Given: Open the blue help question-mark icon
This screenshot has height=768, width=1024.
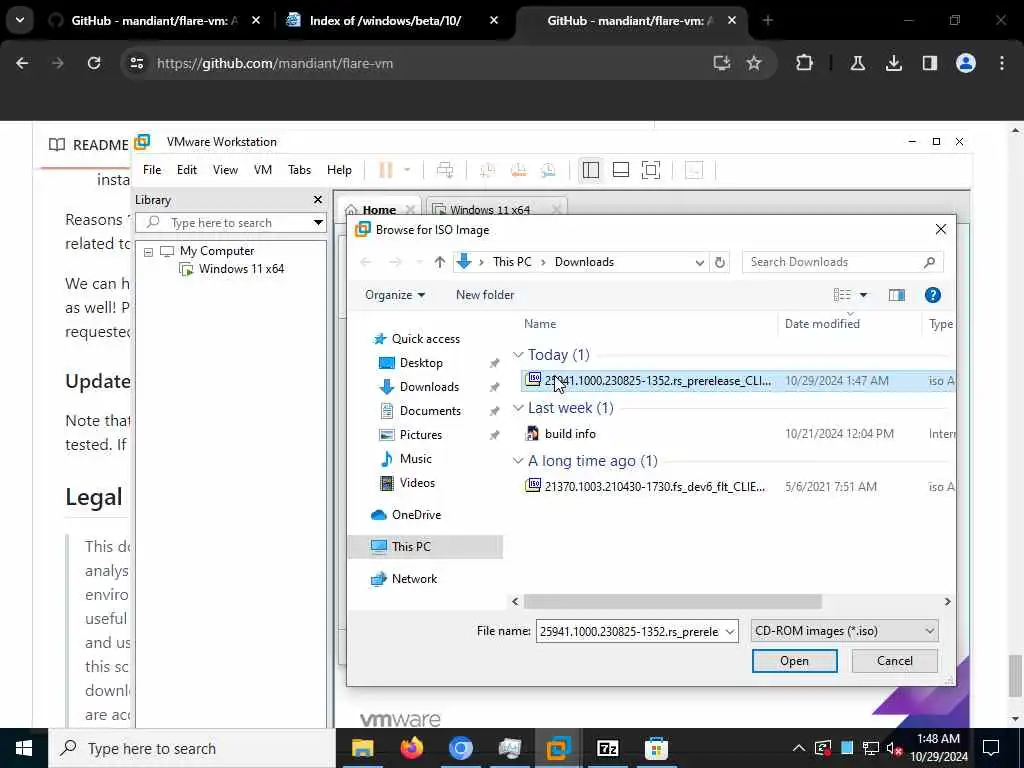Looking at the screenshot, I should pyautogui.click(x=933, y=295).
